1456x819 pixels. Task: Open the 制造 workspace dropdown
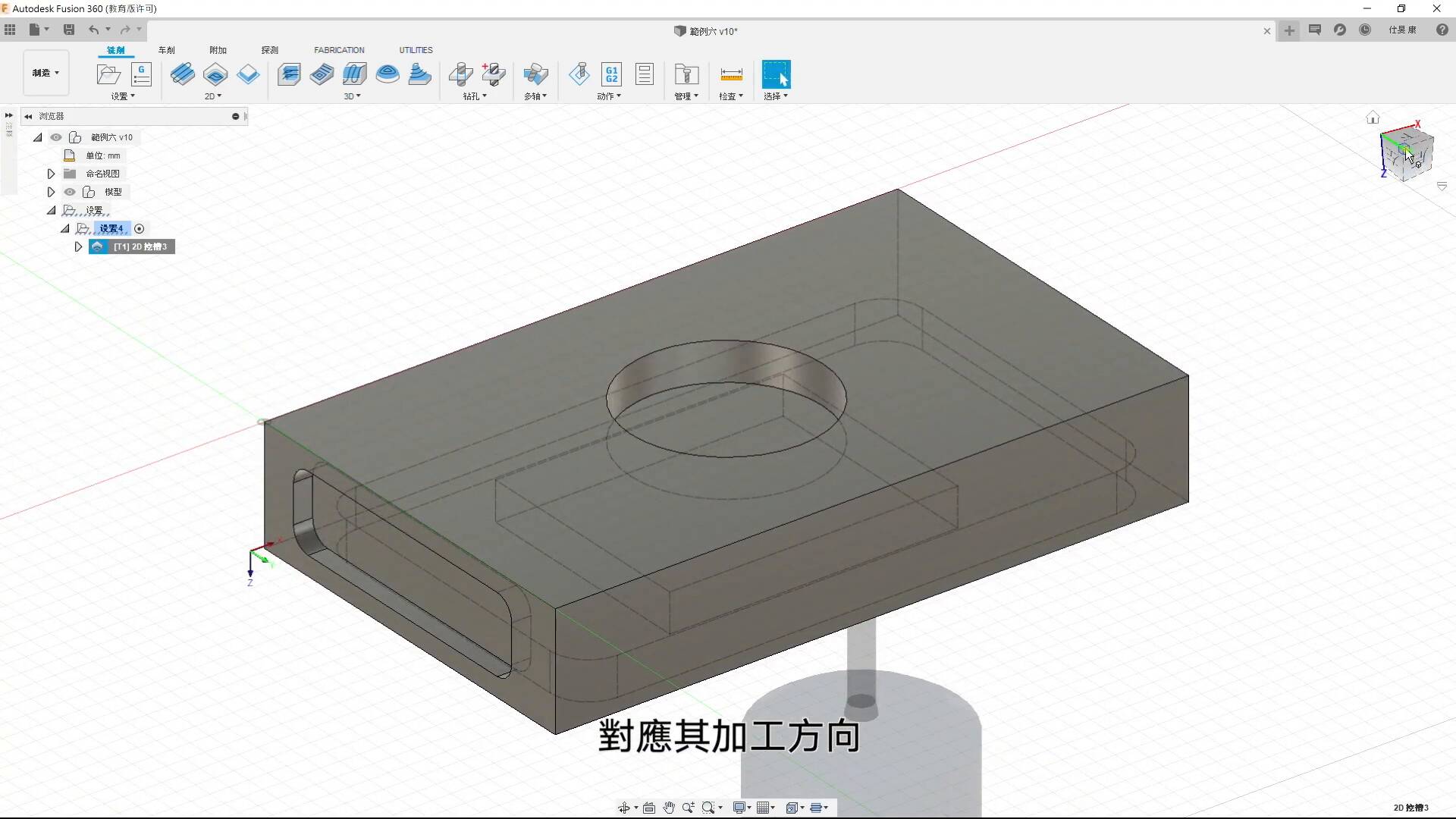click(46, 73)
